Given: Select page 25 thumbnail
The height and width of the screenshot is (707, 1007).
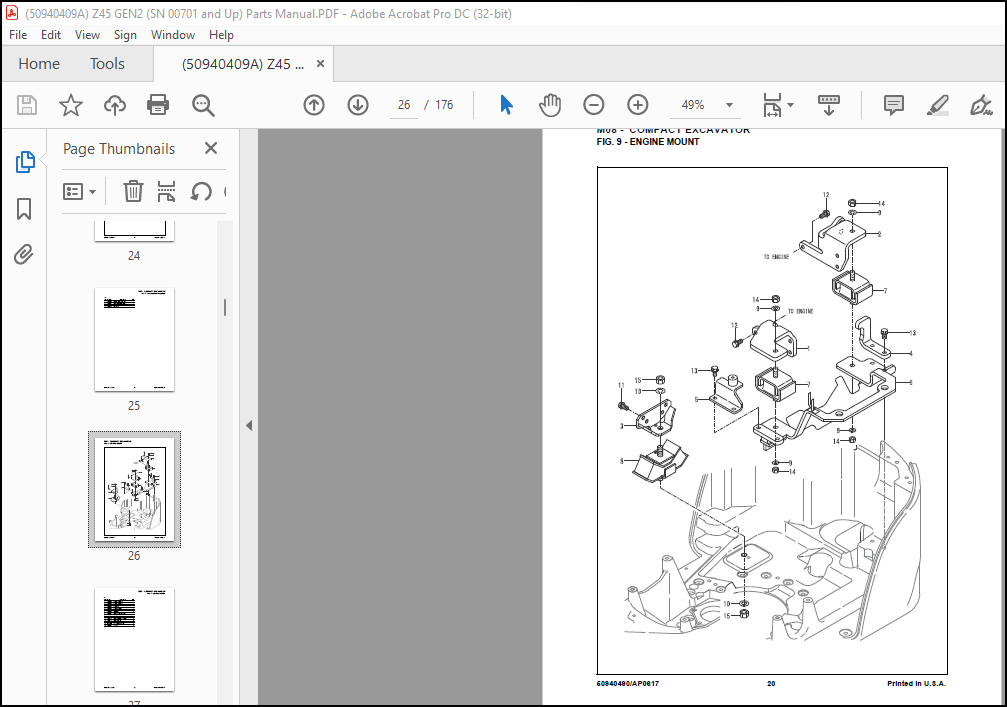Looking at the screenshot, I should [134, 340].
